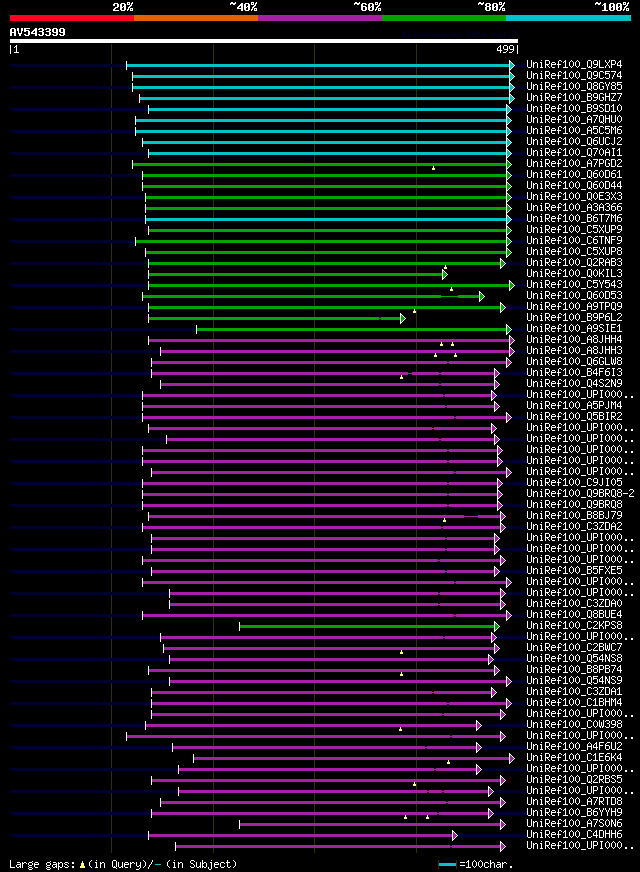This screenshot has width=640, height=872.
Task: Choose the UniRef100_C2KPS8 hit
Action: (x=574, y=625)
